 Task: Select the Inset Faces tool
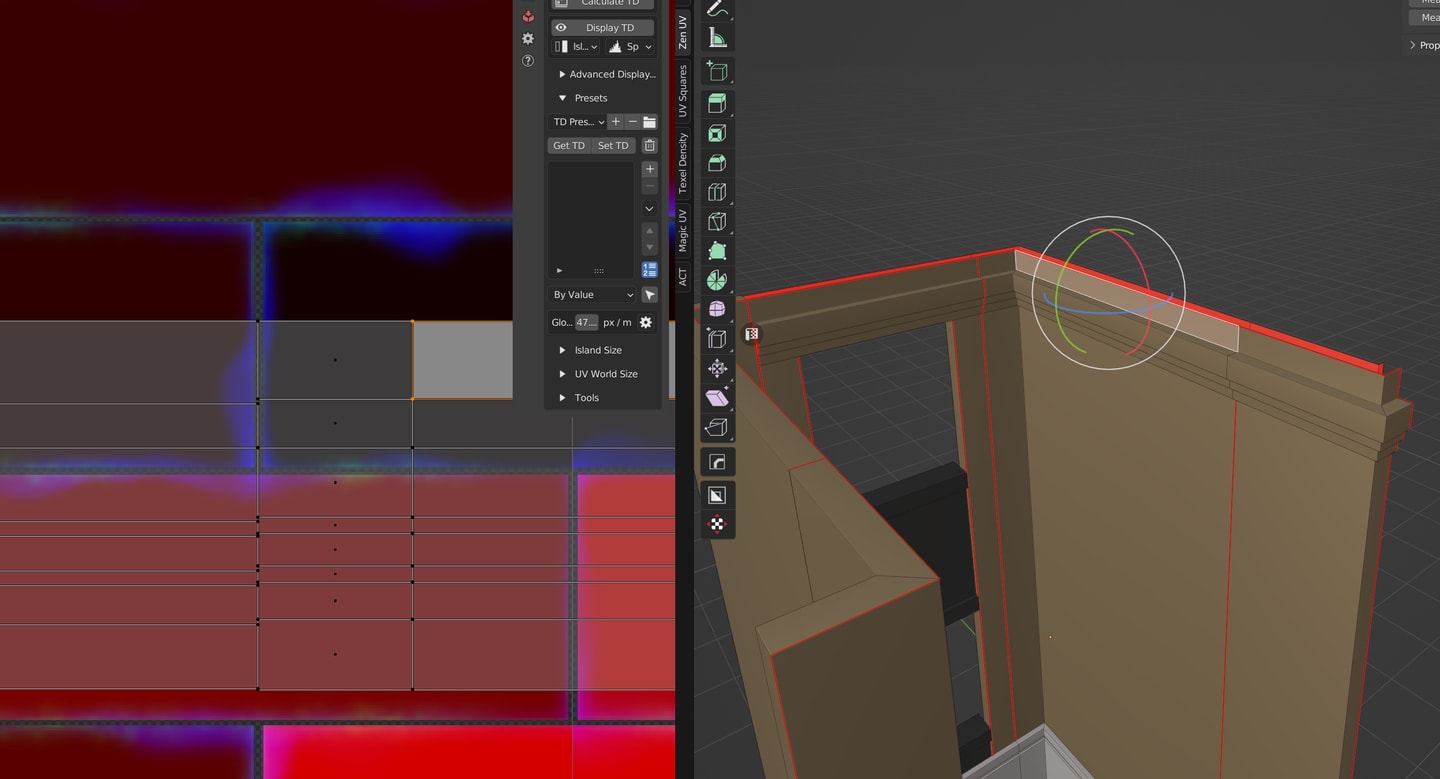[717, 133]
